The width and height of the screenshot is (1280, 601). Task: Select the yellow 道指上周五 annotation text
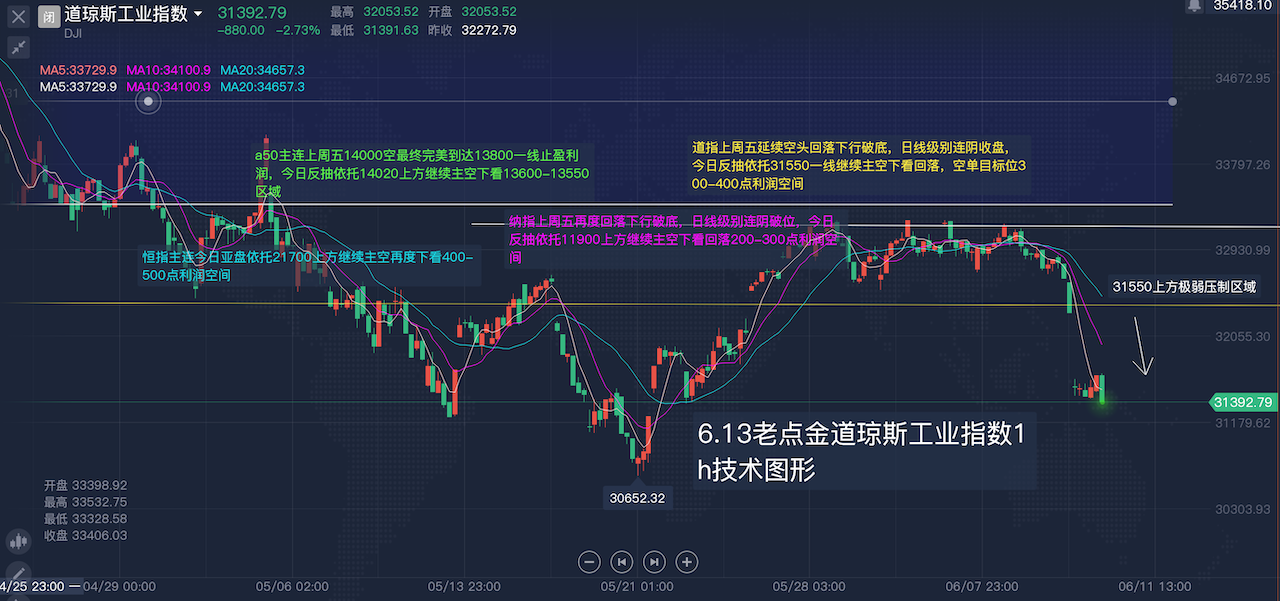click(x=861, y=165)
